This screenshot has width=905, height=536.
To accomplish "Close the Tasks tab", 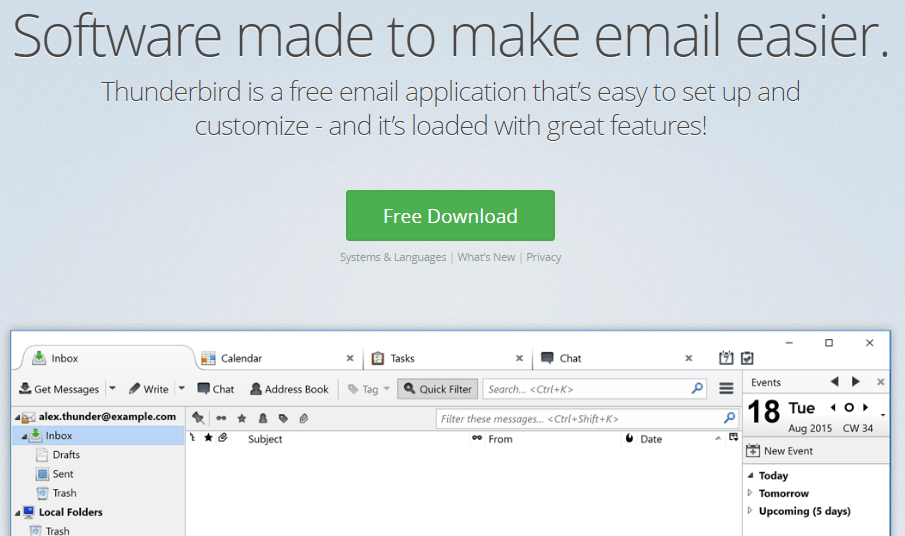I will tap(519, 358).
